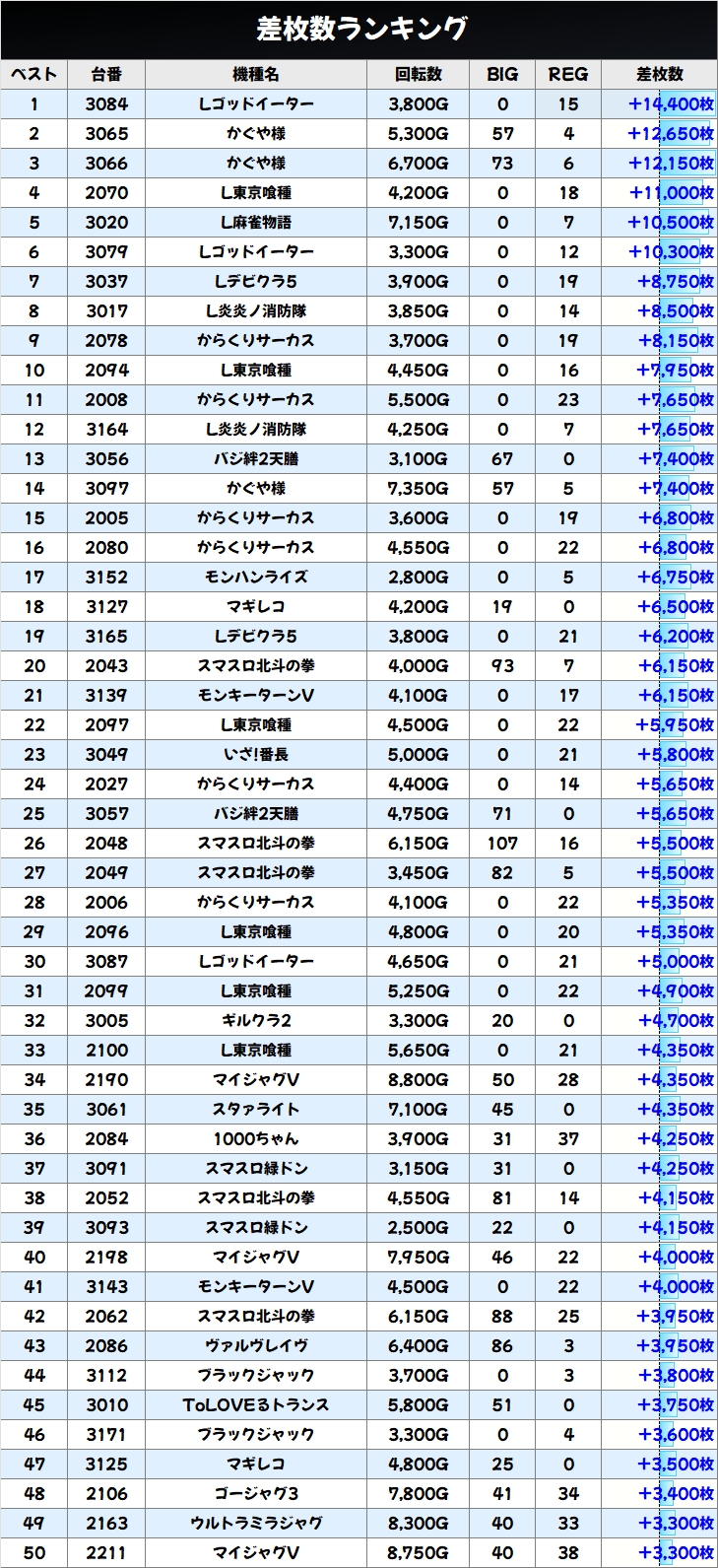Image resolution: width=718 pixels, height=1568 pixels.
Task: Select the ヴァルヴレイヴ machine name
Action: click(256, 1345)
